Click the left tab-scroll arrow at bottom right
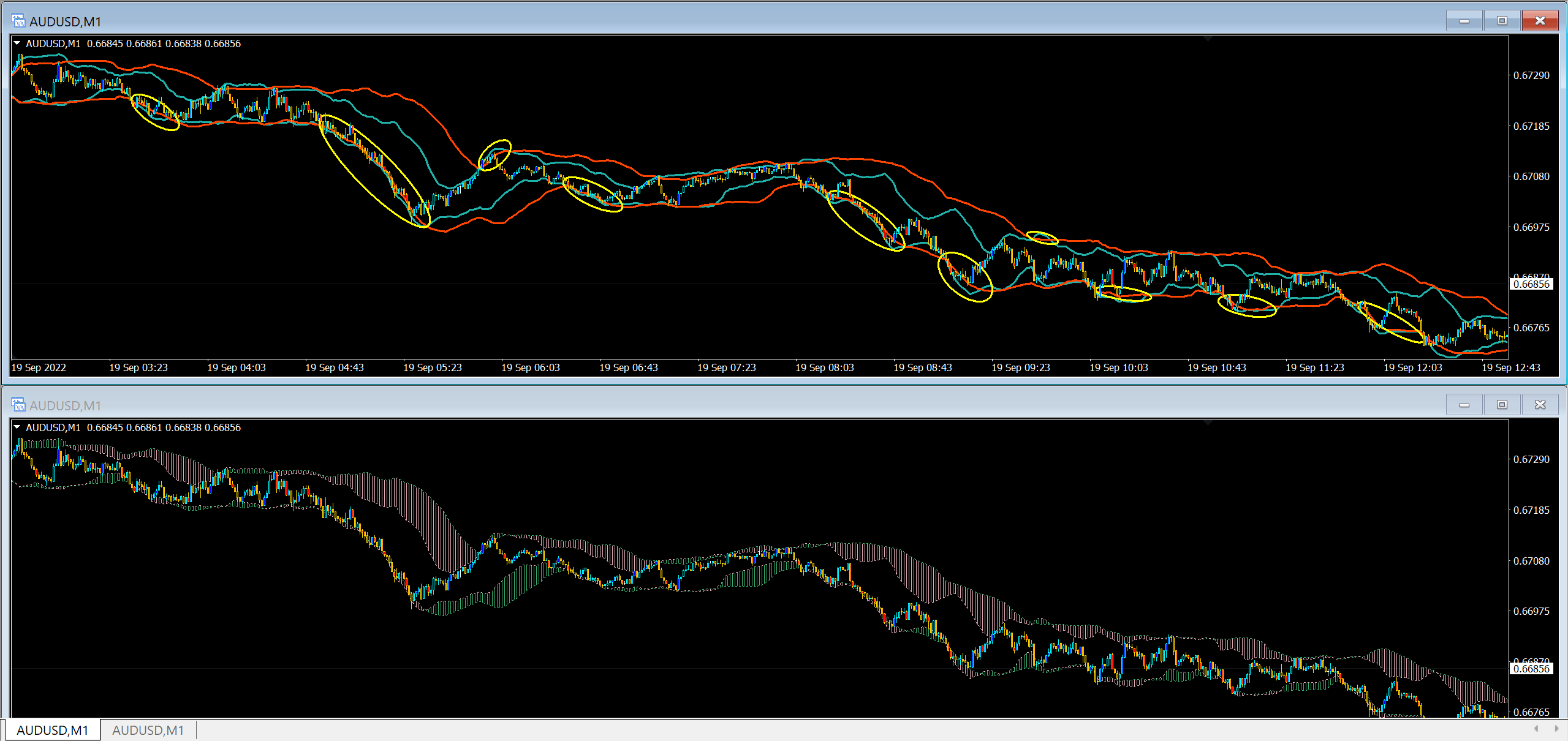The width and height of the screenshot is (1568, 741). tap(1536, 729)
